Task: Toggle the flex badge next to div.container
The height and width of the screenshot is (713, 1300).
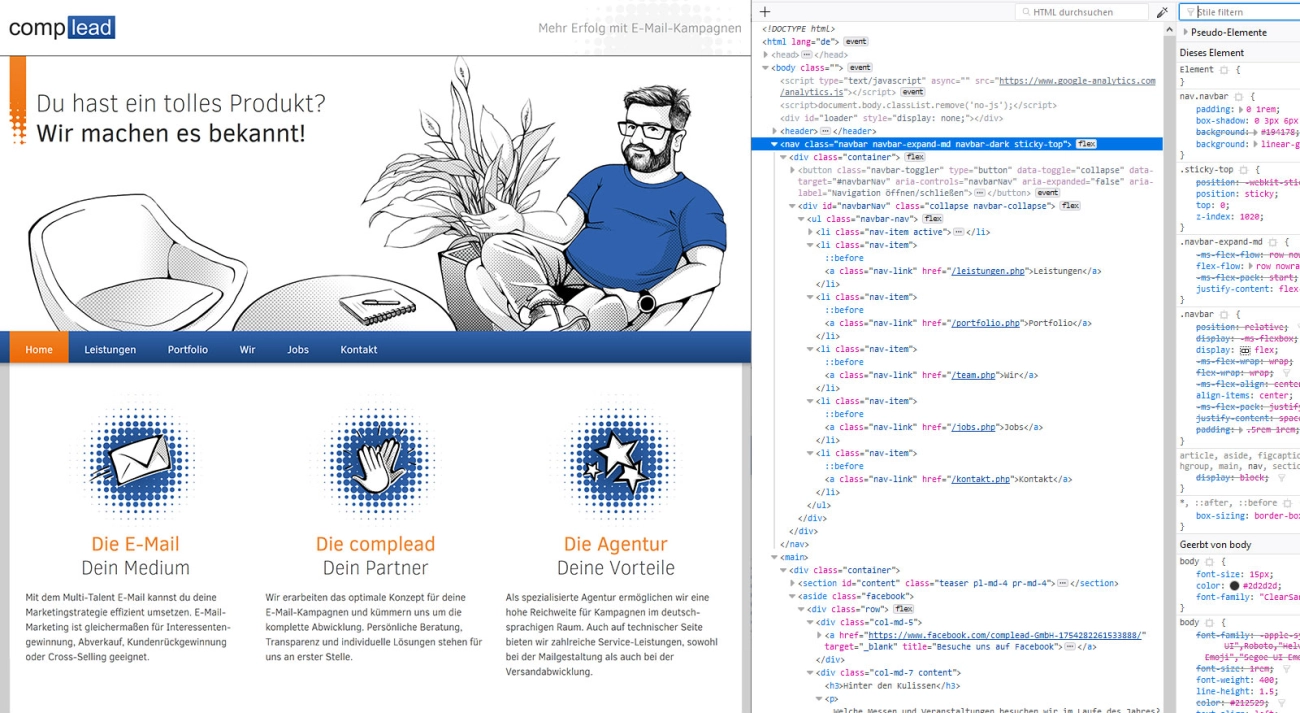Action: [914, 157]
